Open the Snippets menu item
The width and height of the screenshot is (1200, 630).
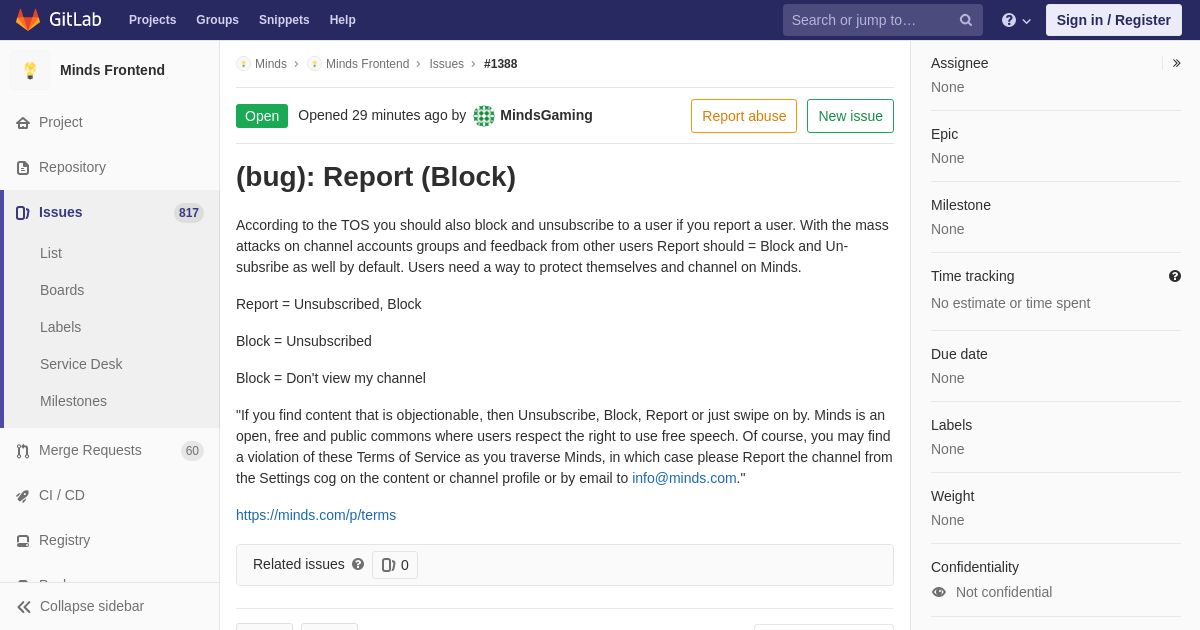pos(284,20)
